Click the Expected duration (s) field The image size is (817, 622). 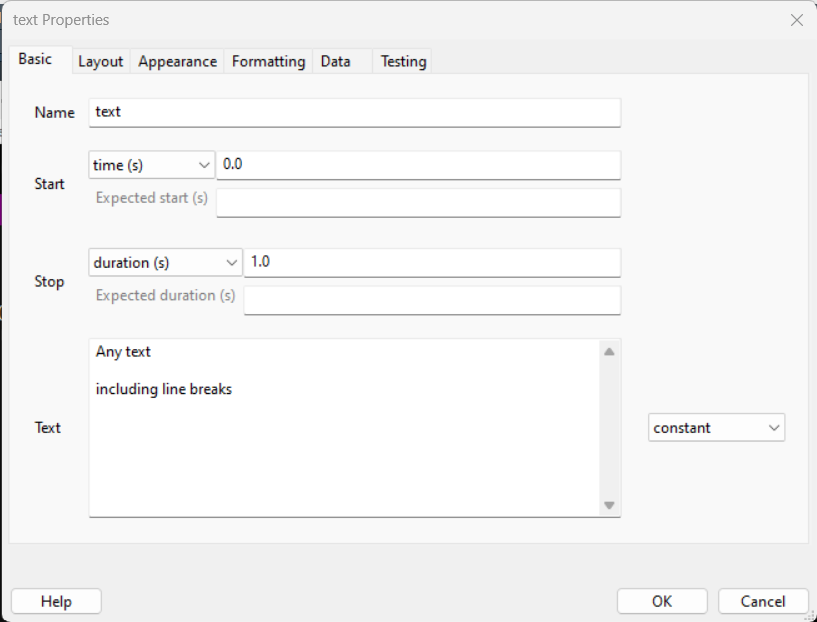pyautogui.click(x=432, y=300)
